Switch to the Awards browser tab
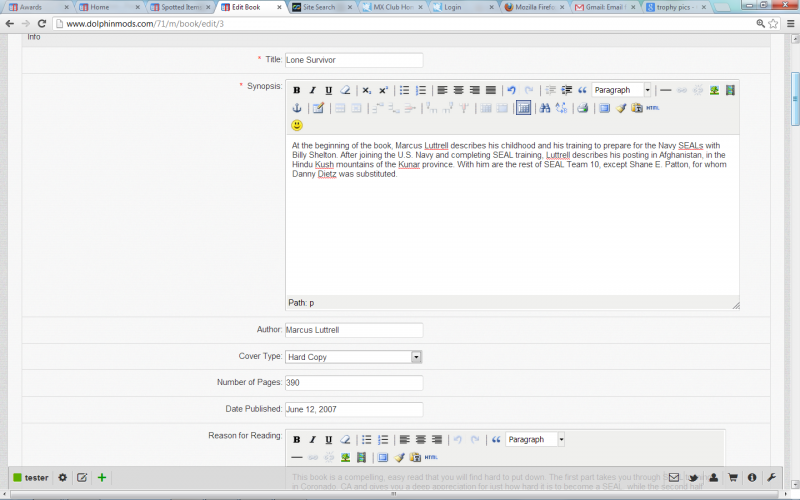 pos(39,7)
